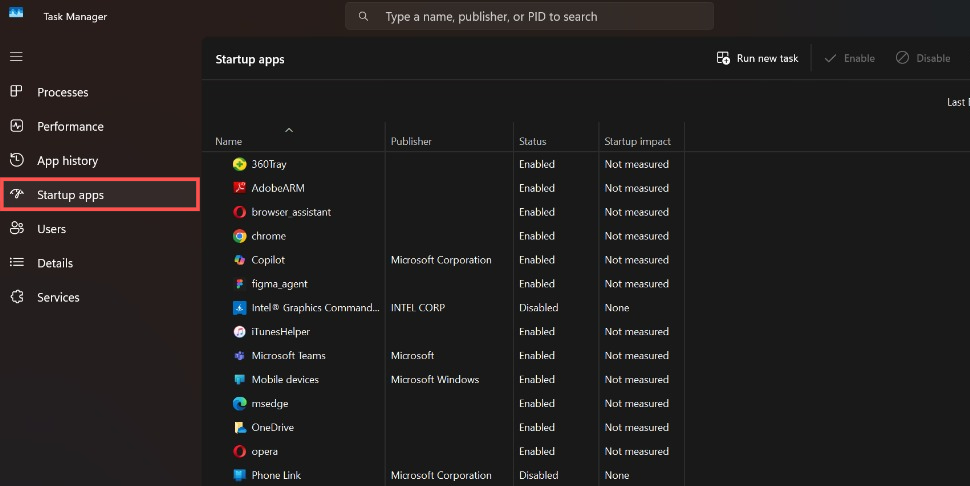This screenshot has height=486, width=970.
Task: Sort by the Status column header
Action: tap(533, 141)
